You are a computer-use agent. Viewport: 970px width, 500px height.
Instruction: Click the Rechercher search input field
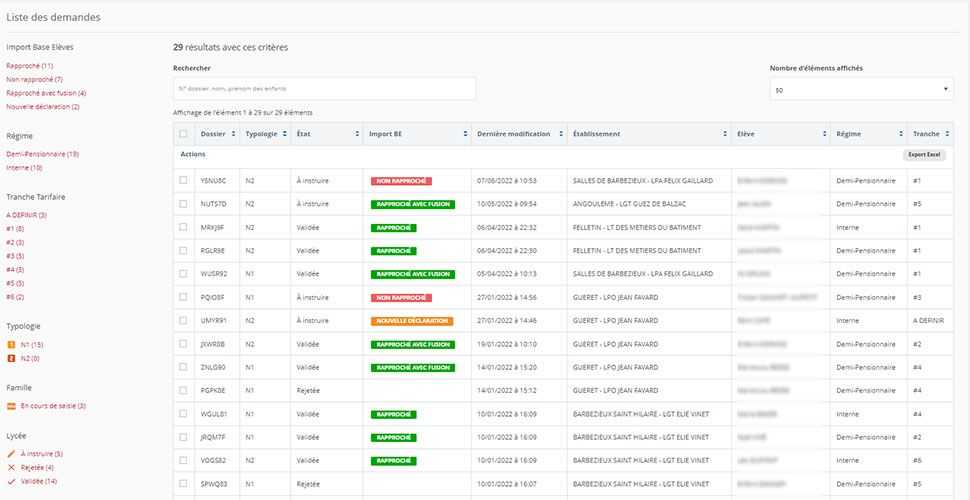tap(324, 89)
